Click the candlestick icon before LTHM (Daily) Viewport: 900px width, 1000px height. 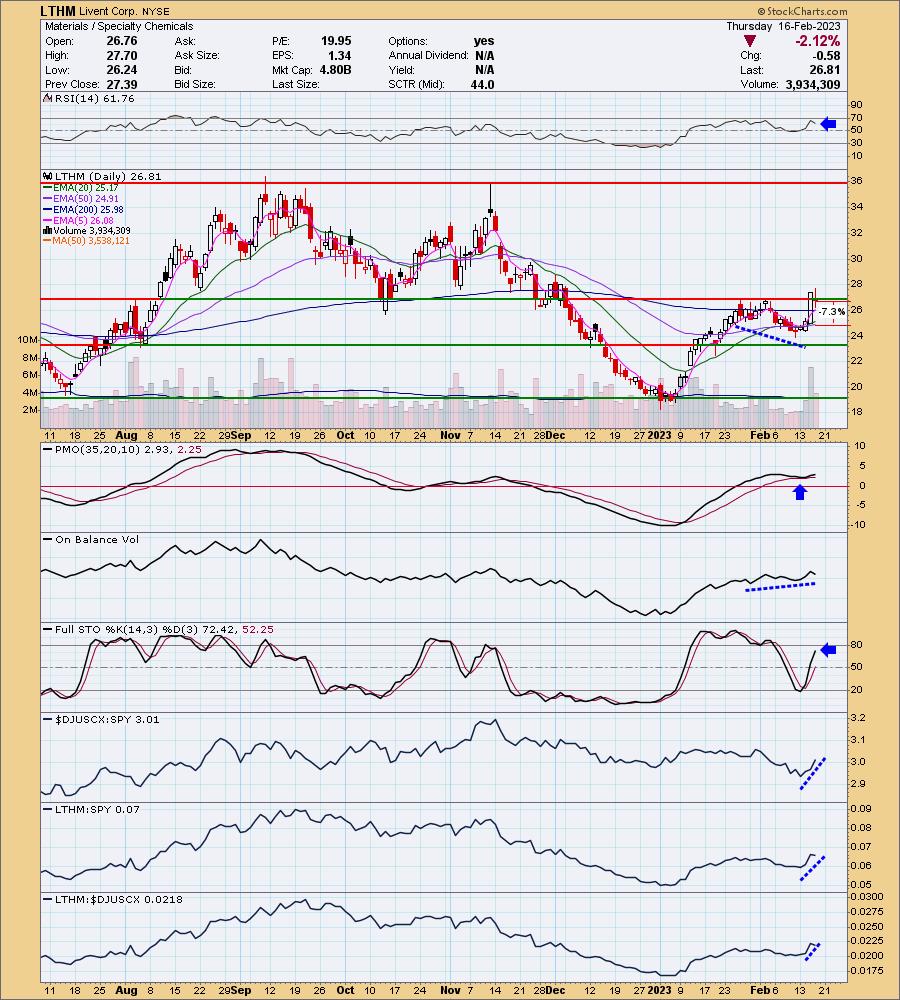(48, 177)
